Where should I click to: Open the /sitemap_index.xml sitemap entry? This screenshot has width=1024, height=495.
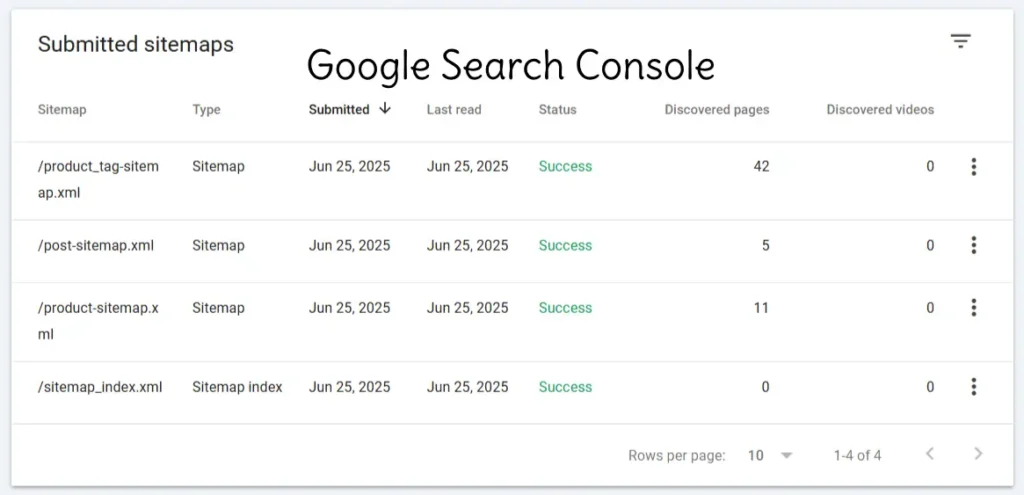[x=100, y=387]
